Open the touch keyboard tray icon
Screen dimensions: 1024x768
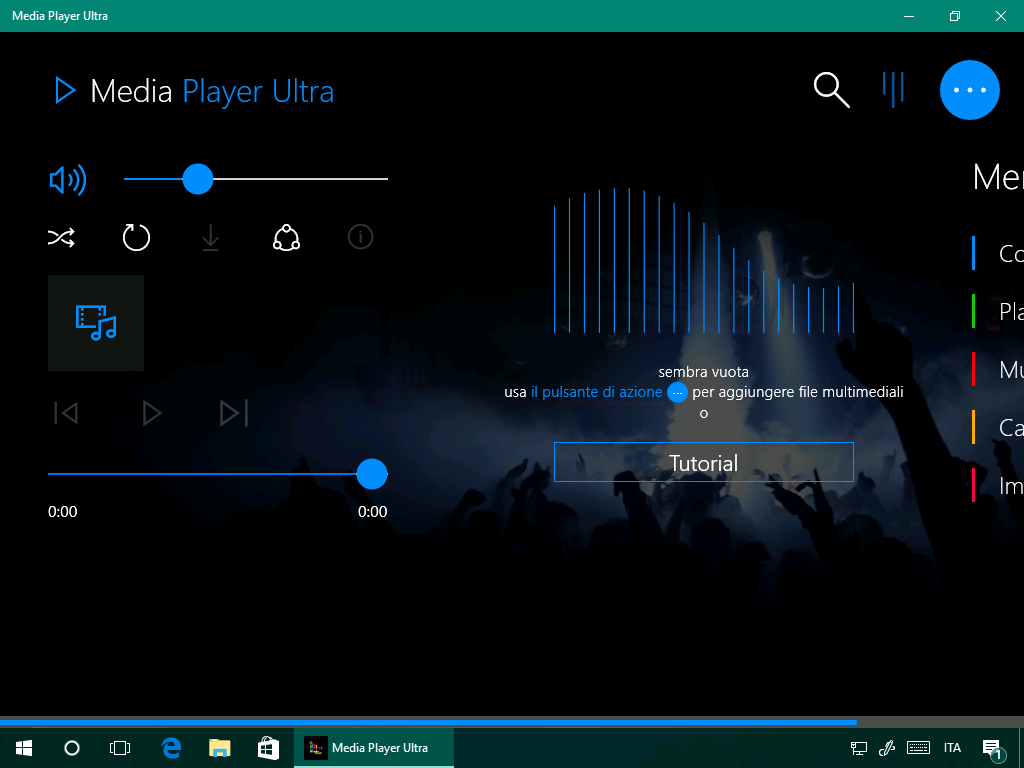click(x=918, y=748)
